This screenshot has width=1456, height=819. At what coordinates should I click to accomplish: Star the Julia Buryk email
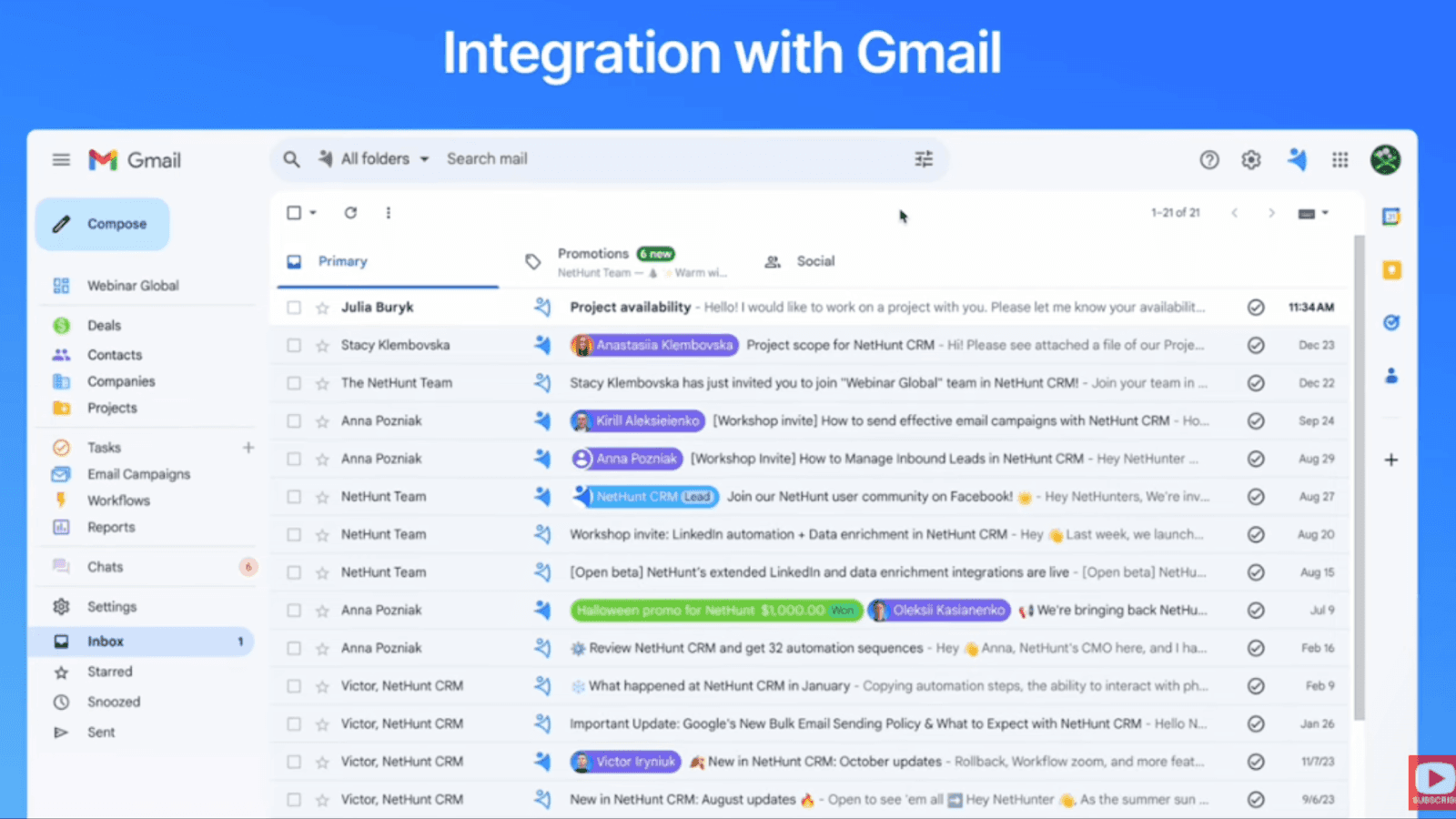[322, 308]
